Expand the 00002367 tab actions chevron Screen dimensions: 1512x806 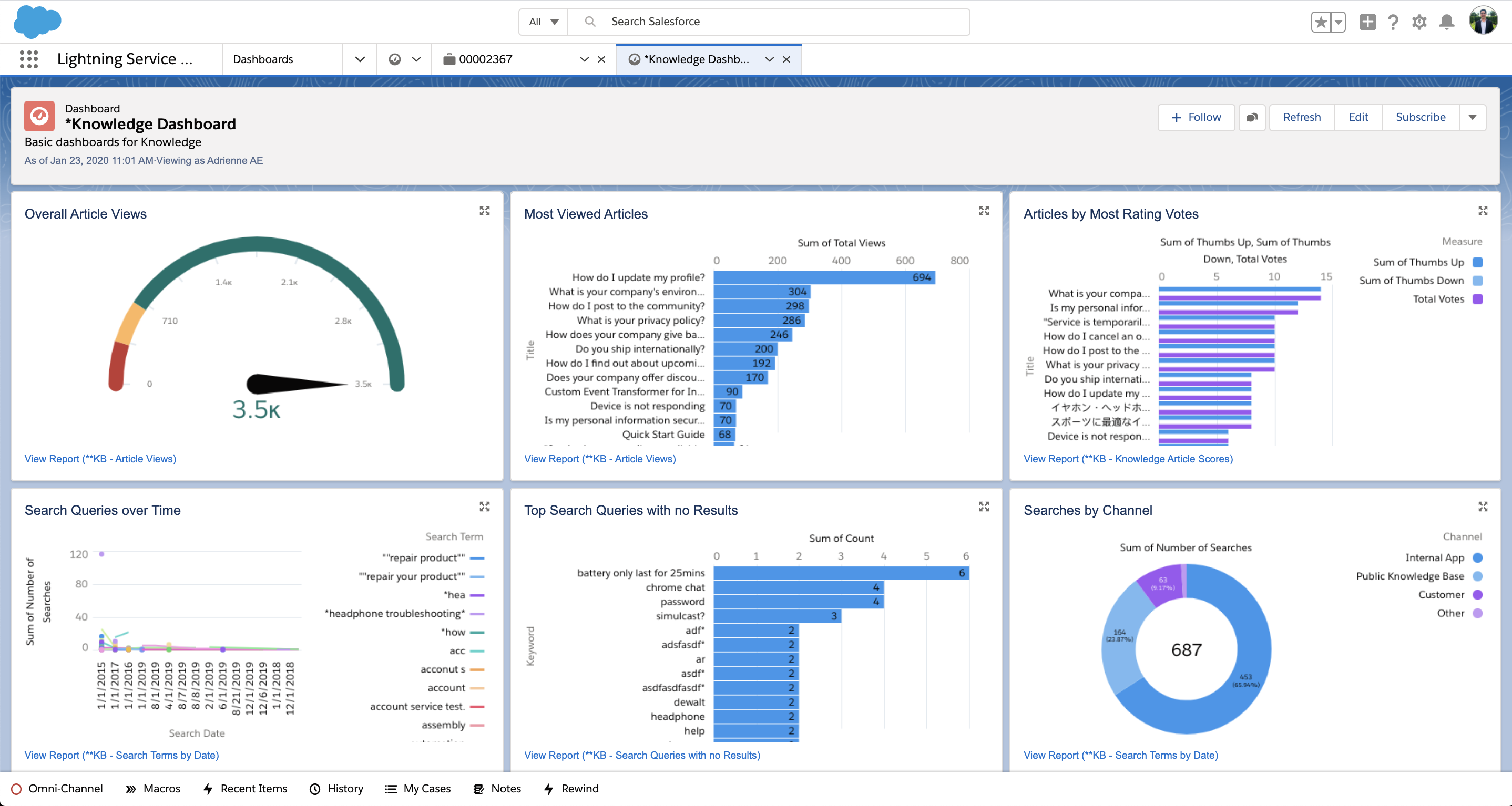coord(584,59)
